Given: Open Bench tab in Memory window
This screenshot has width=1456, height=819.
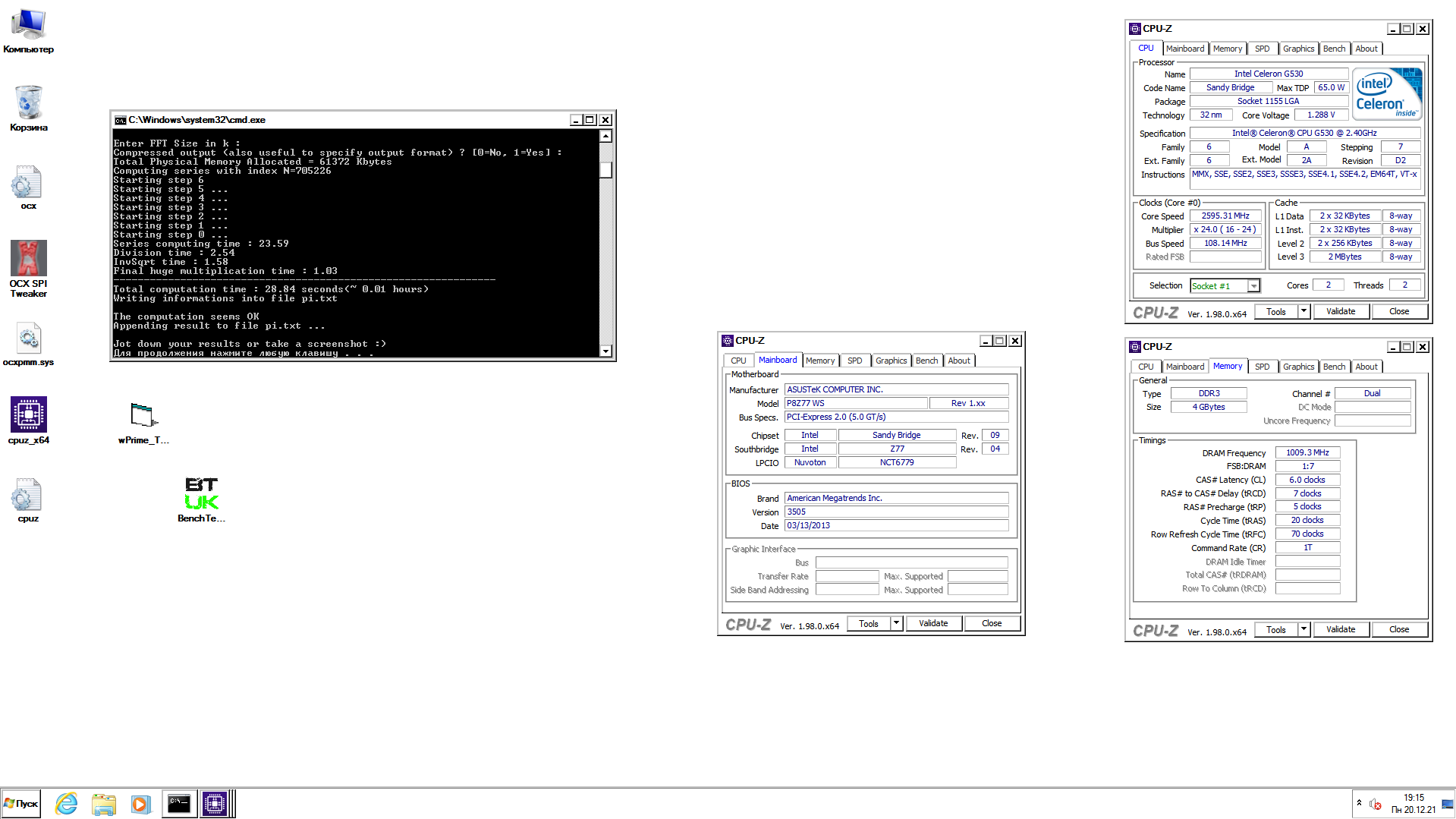Looking at the screenshot, I should [1334, 367].
